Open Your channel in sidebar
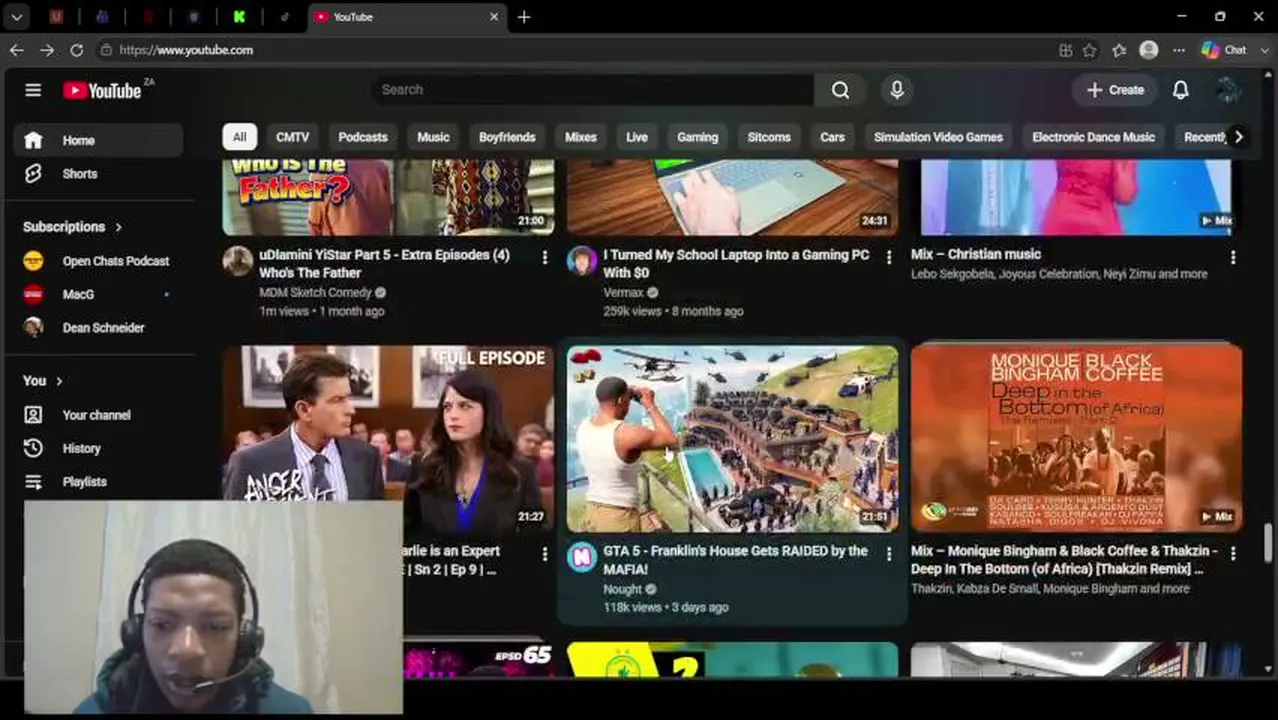Image resolution: width=1278 pixels, height=720 pixels. tap(98, 415)
